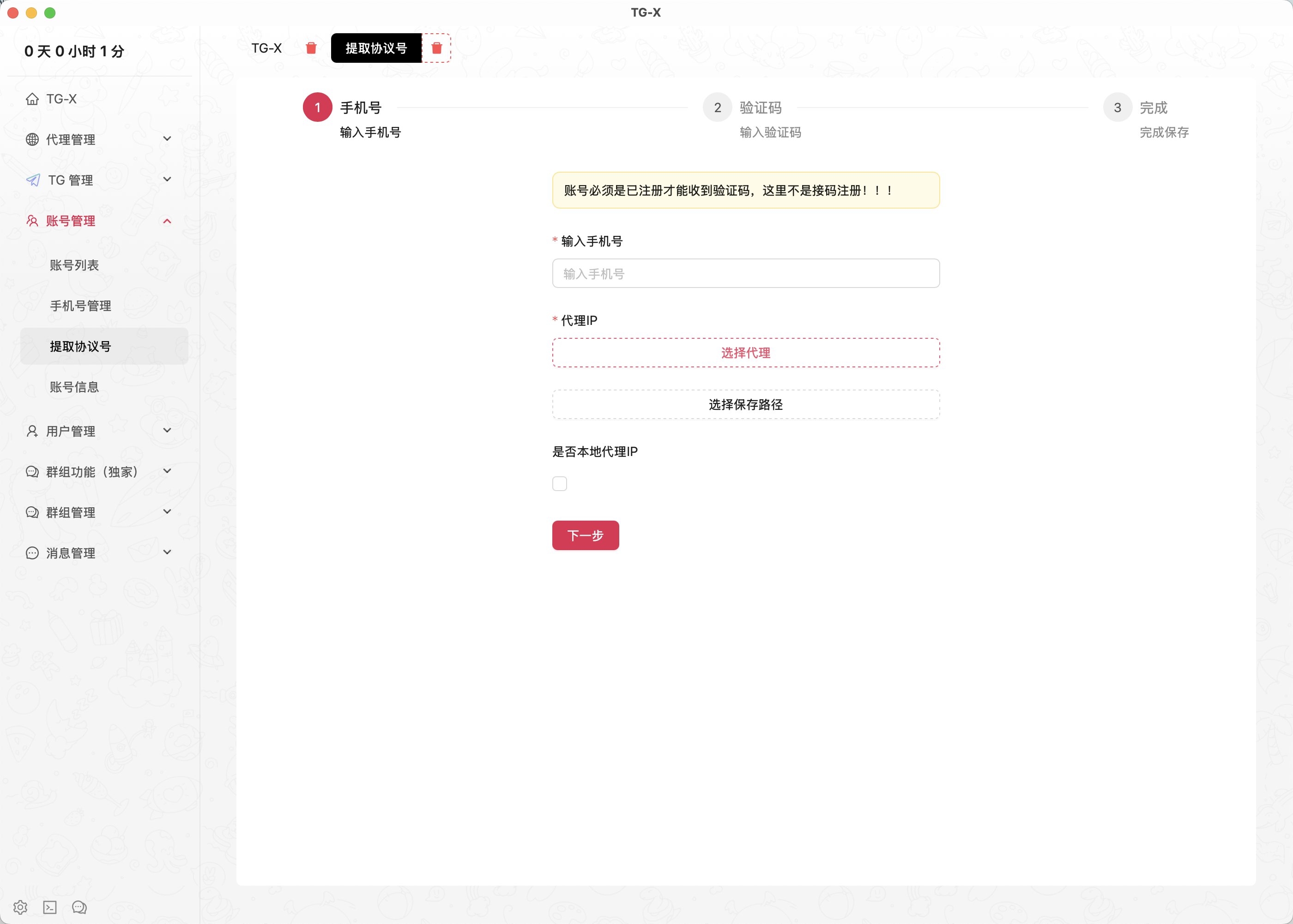Delete the TG-X tab with trash icon

coord(311,48)
